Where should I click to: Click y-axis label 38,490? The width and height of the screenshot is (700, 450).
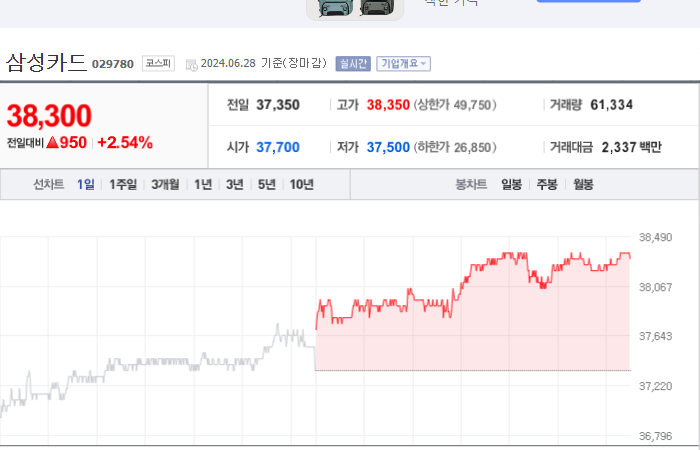click(x=655, y=238)
